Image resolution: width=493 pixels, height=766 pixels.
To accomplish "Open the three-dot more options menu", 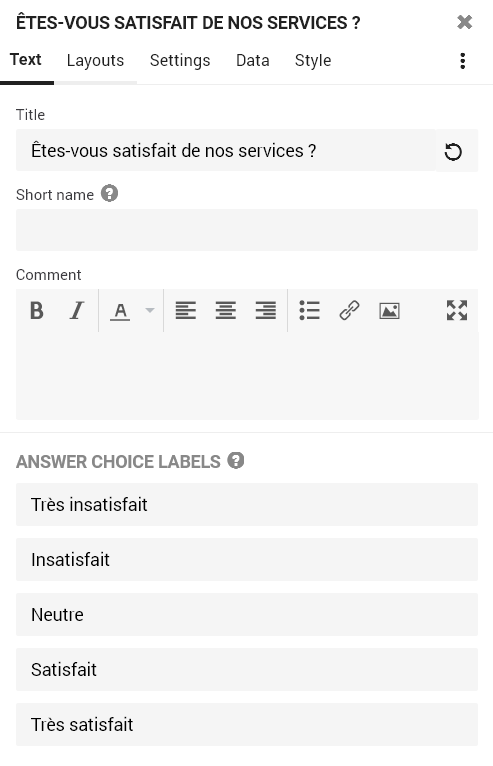I will click(463, 61).
